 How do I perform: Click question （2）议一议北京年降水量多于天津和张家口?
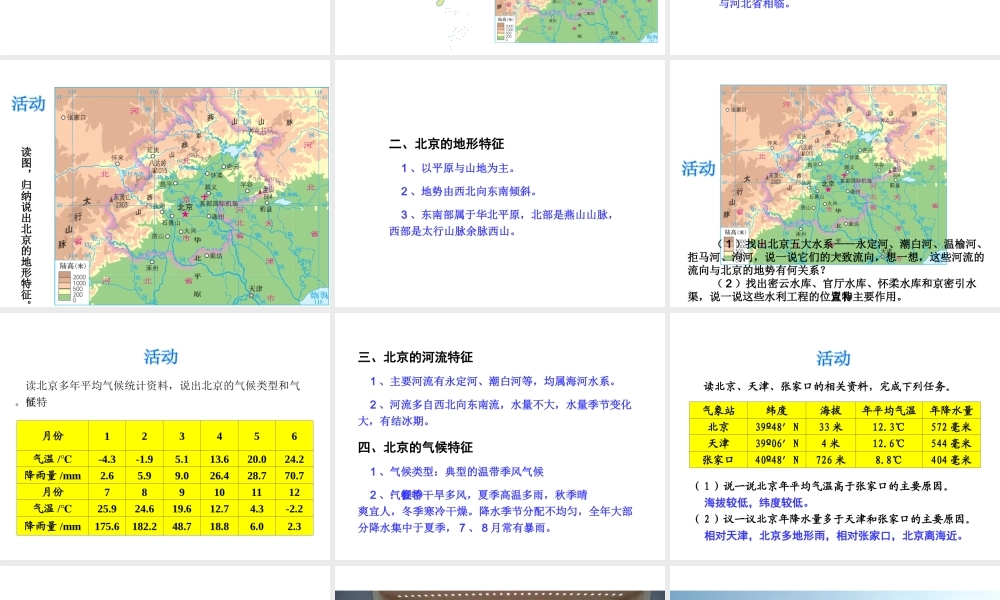point(834,519)
